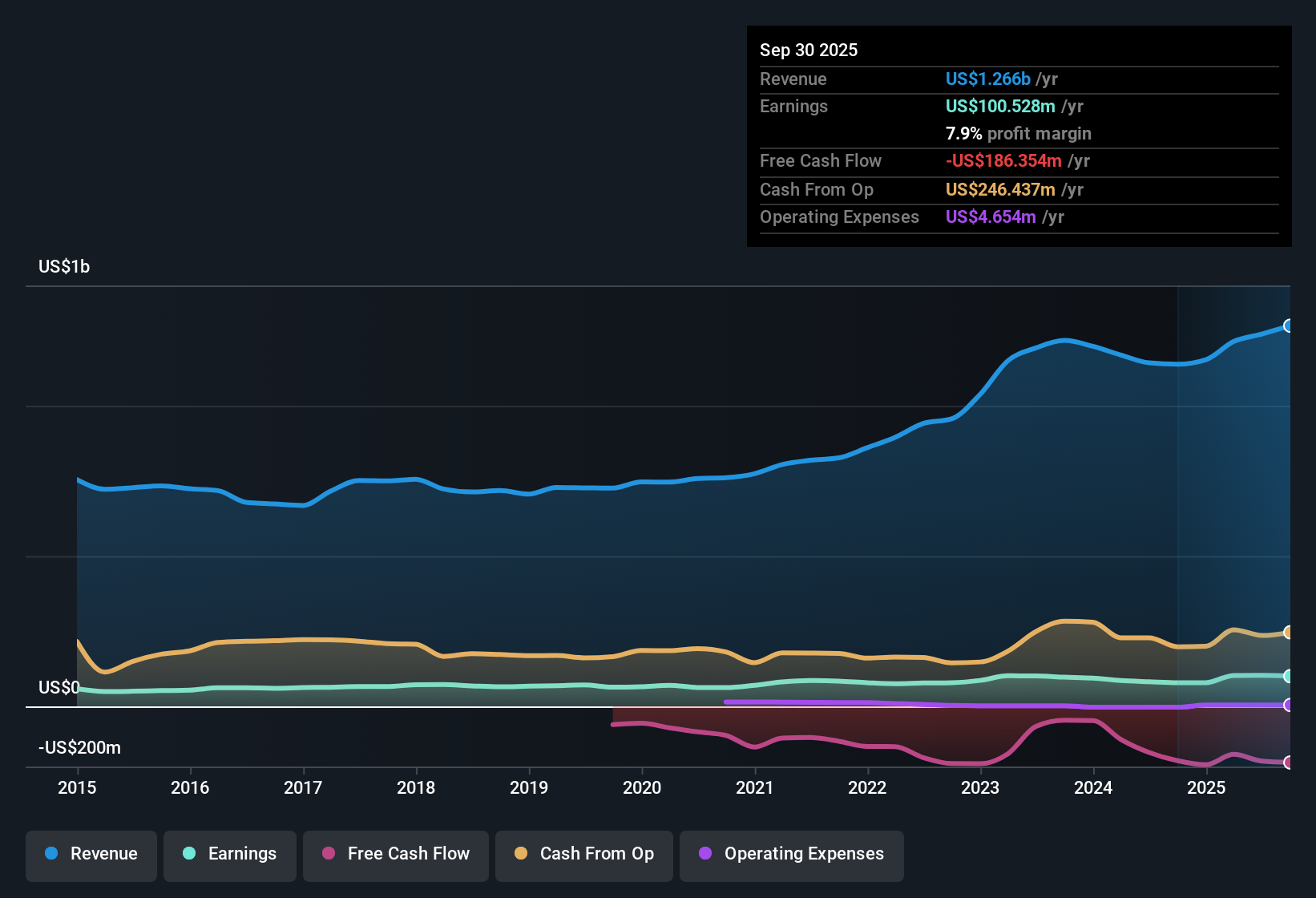Select the 2020 year label

click(642, 788)
